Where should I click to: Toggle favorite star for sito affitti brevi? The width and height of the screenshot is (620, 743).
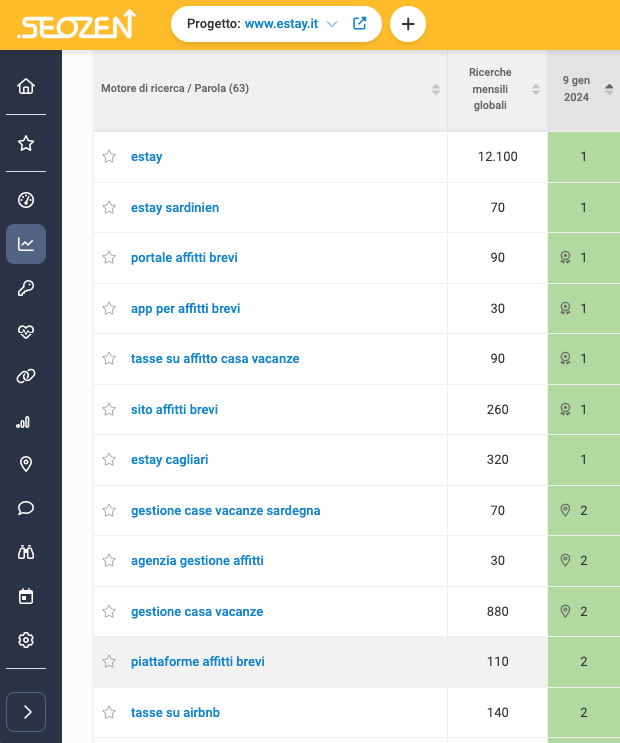click(109, 409)
